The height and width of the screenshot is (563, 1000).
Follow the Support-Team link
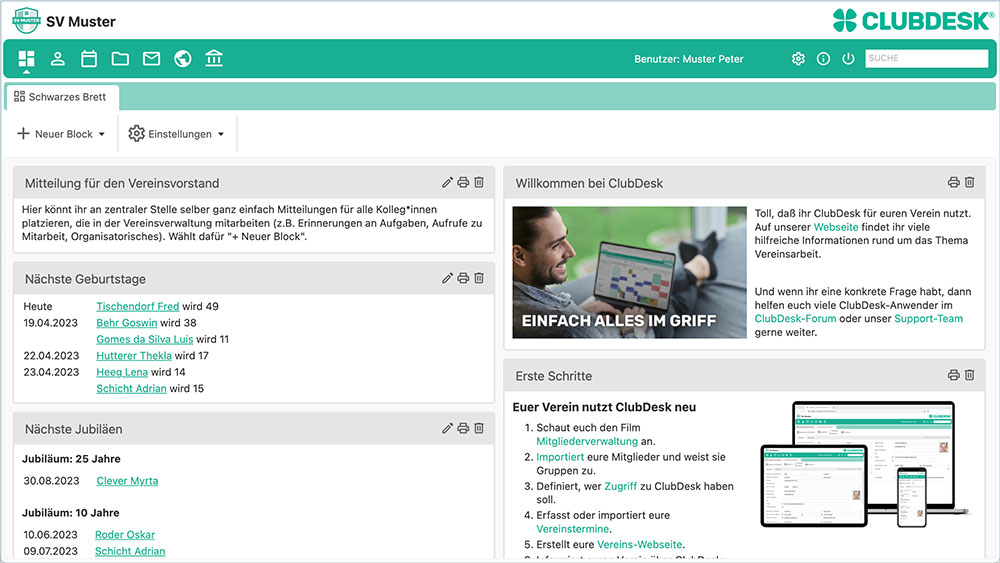coord(929,319)
